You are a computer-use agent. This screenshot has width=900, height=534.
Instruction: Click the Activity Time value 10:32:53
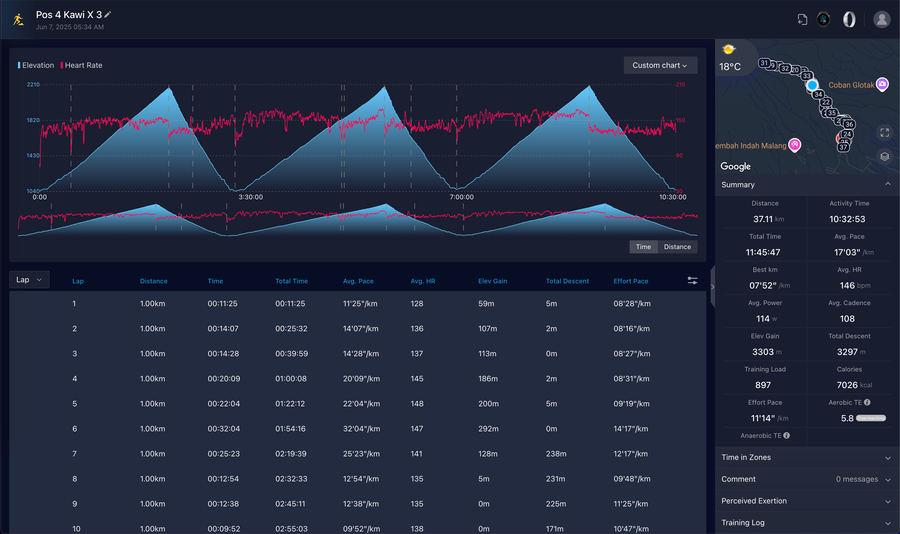click(x=847, y=219)
